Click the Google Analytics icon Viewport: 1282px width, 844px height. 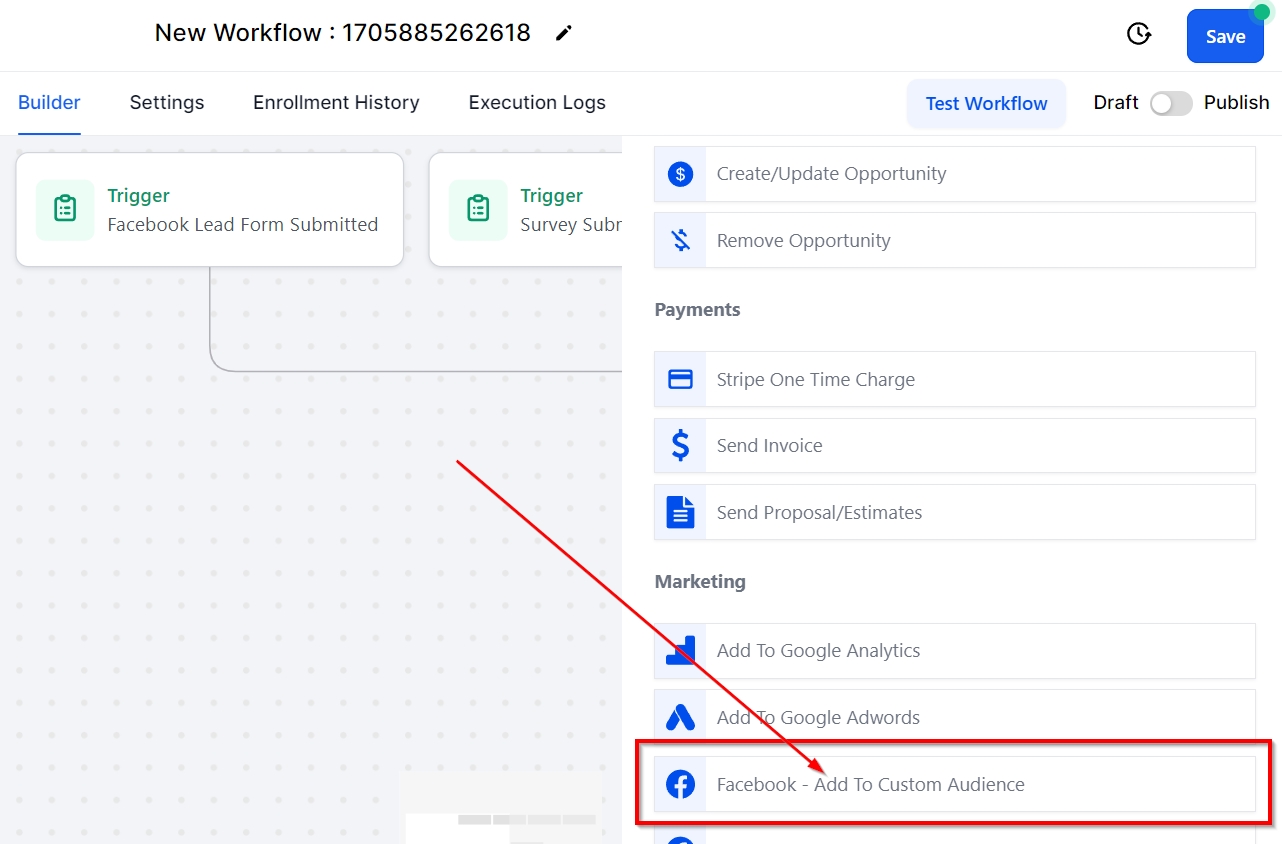(680, 651)
